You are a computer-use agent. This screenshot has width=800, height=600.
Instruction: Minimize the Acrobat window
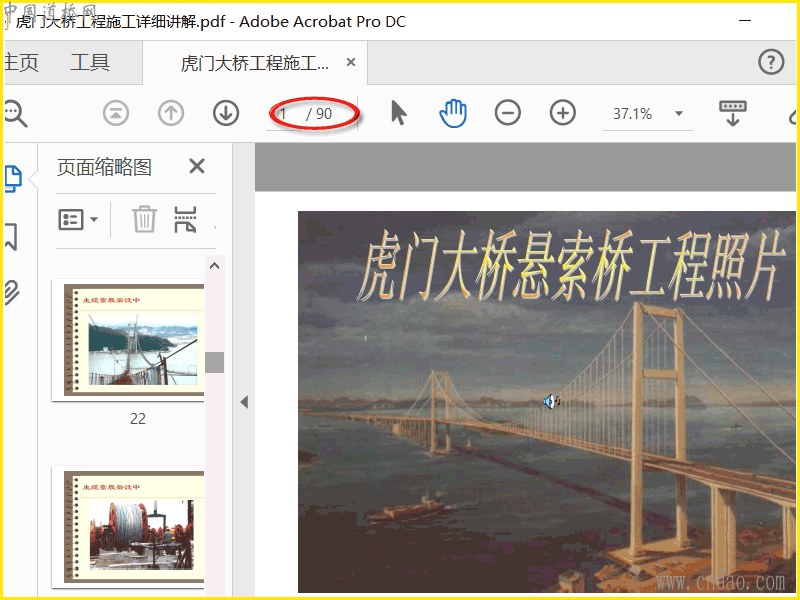click(x=745, y=20)
